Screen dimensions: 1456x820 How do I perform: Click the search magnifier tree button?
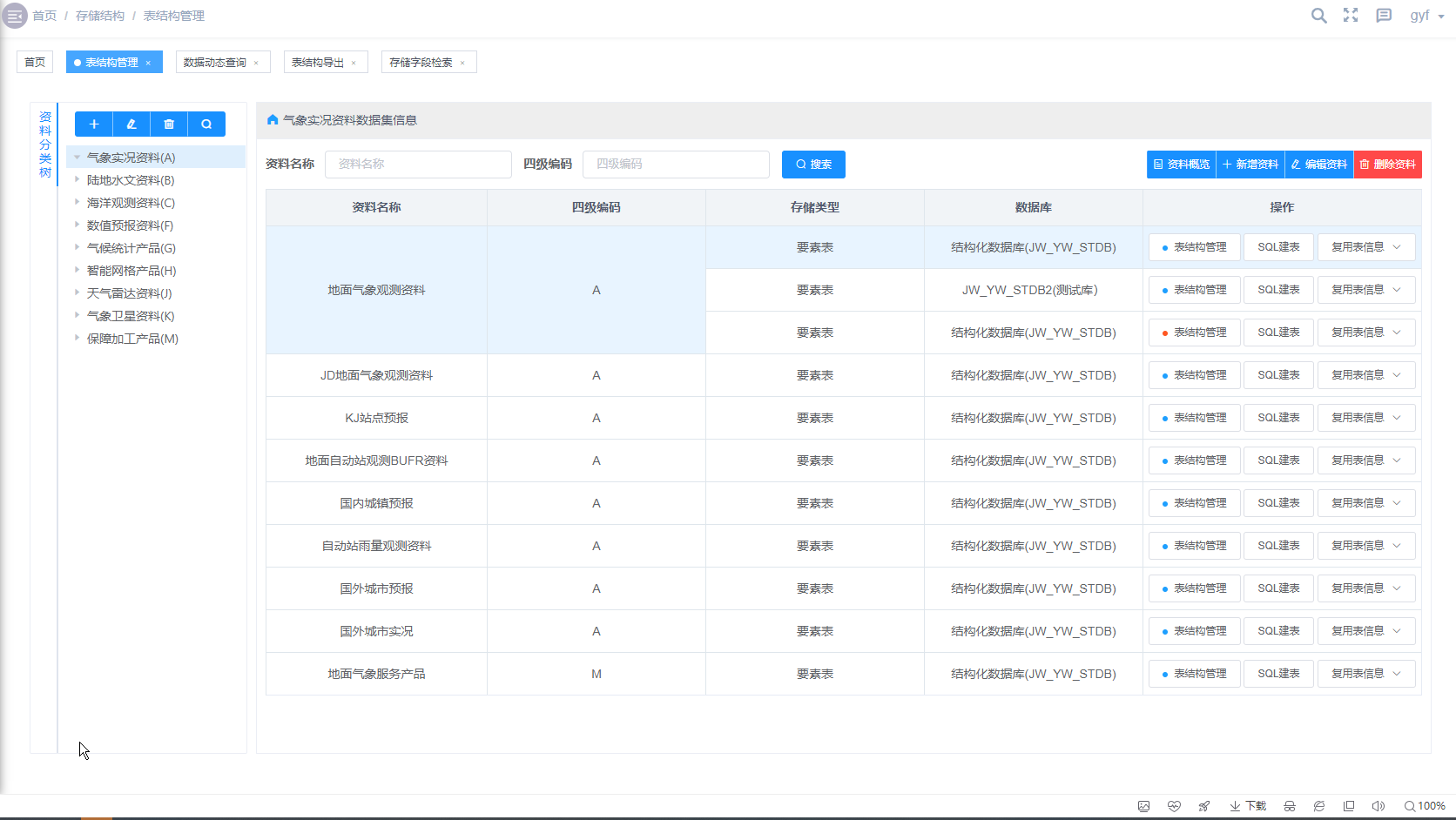coord(206,124)
